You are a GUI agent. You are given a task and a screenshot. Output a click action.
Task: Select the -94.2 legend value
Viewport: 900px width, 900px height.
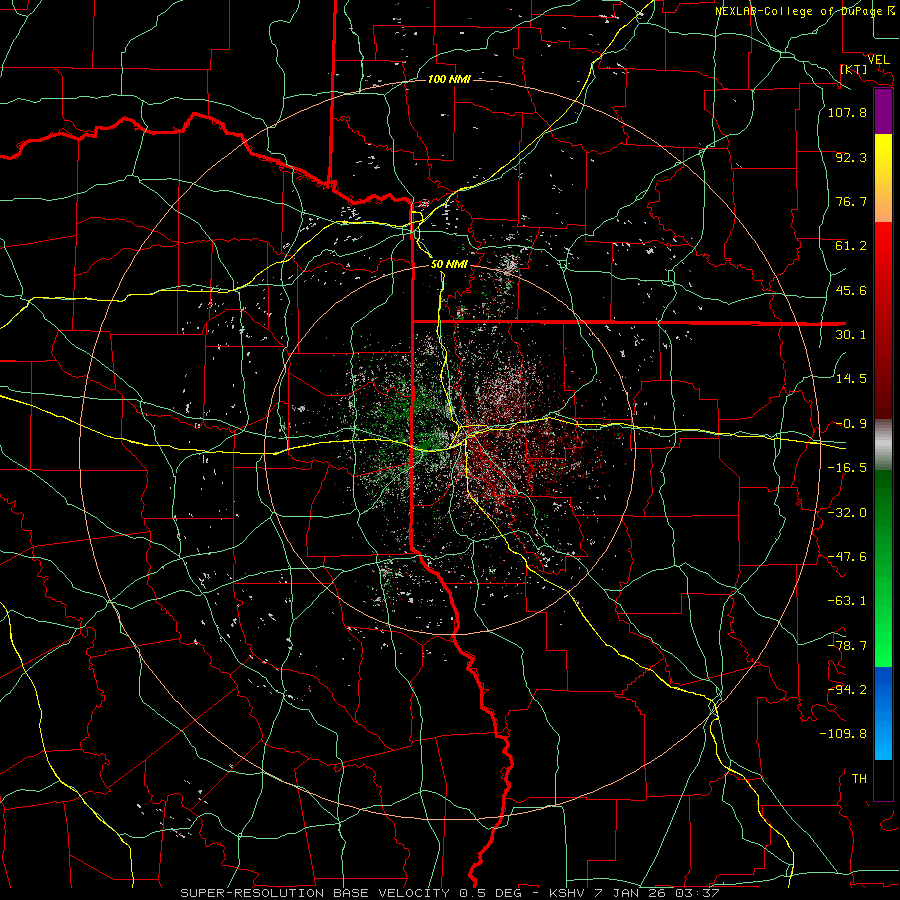(x=847, y=690)
